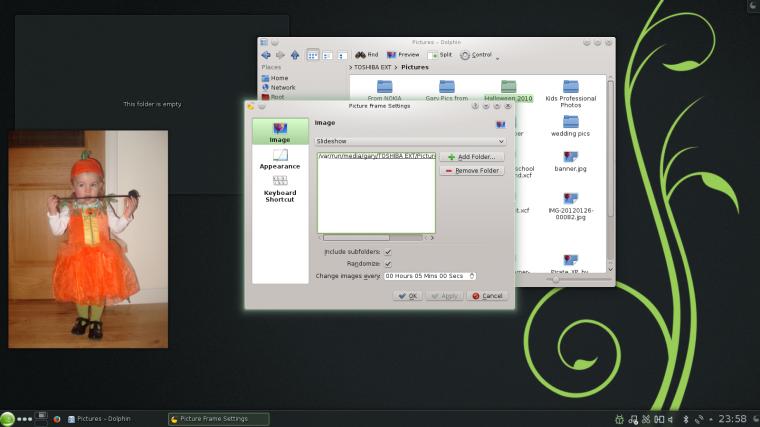Screen dimensions: 760x427
Task: Open the Keyboard Shortcut settings page
Action: (280, 189)
